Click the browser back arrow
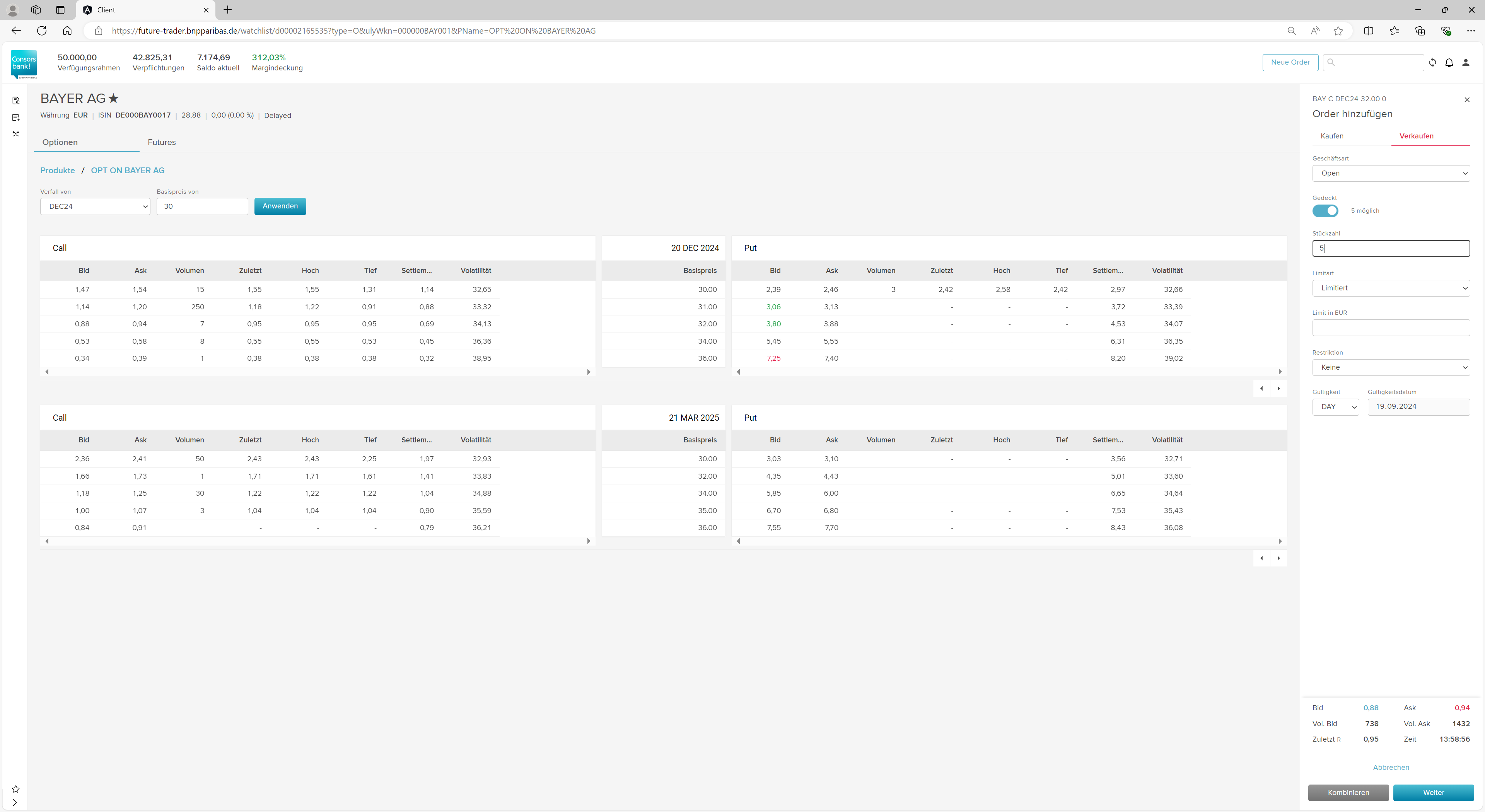 [16, 31]
